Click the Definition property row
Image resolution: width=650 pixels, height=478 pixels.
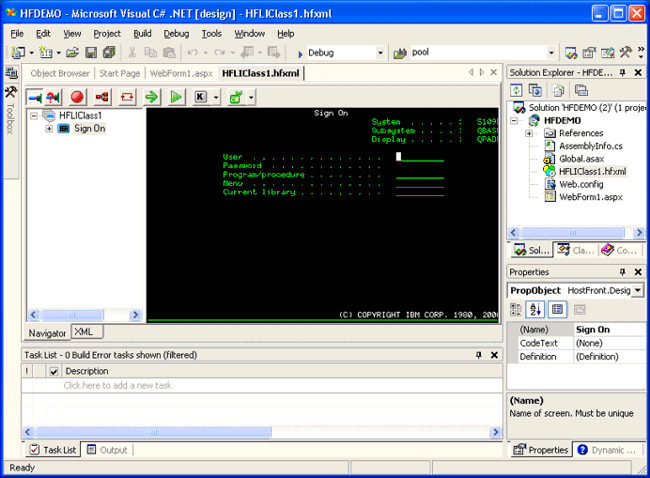(x=577, y=357)
